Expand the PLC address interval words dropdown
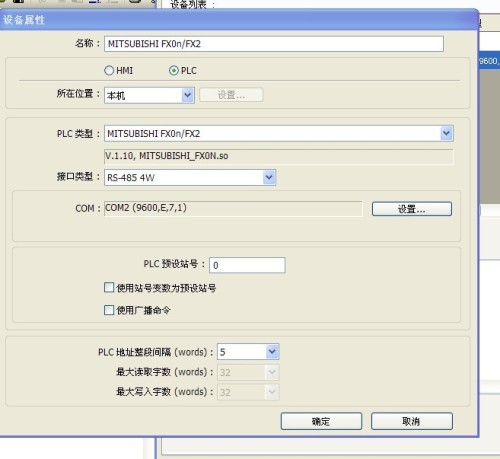Screen dimensions: 500x459 coord(272,352)
